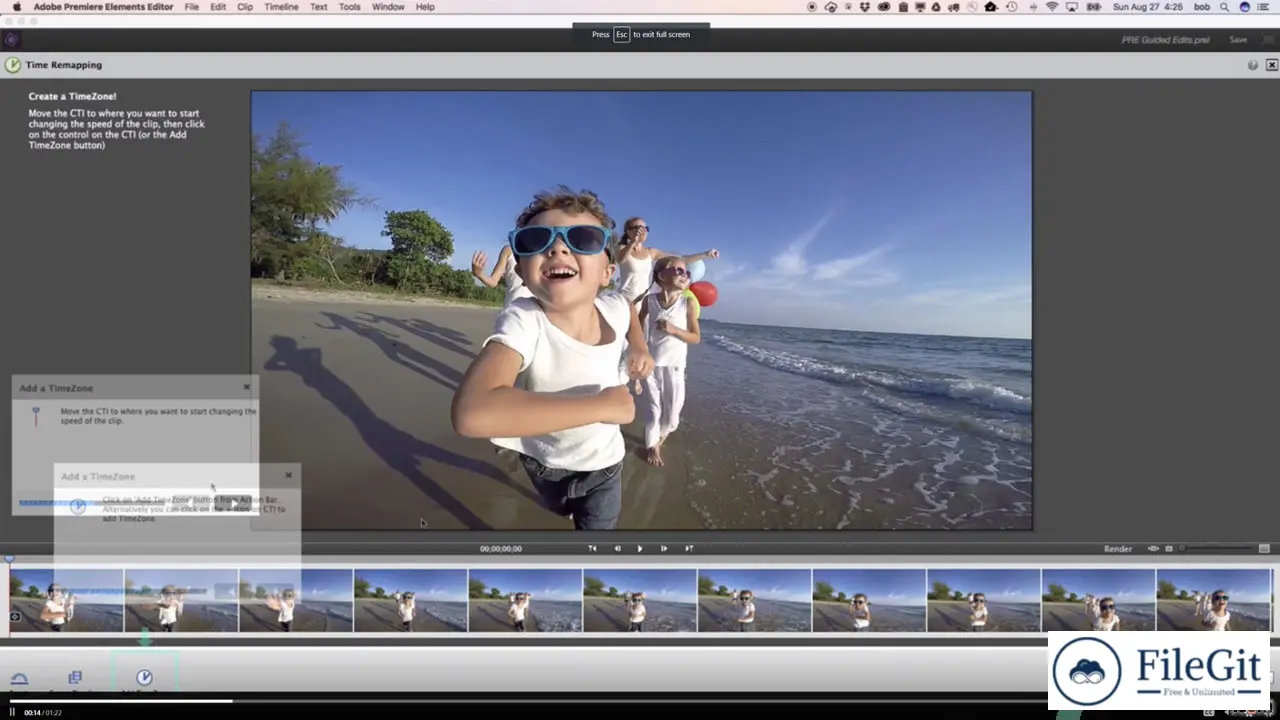Open the Apple menu
Image resolution: width=1280 pixels, height=720 pixels.
point(16,7)
